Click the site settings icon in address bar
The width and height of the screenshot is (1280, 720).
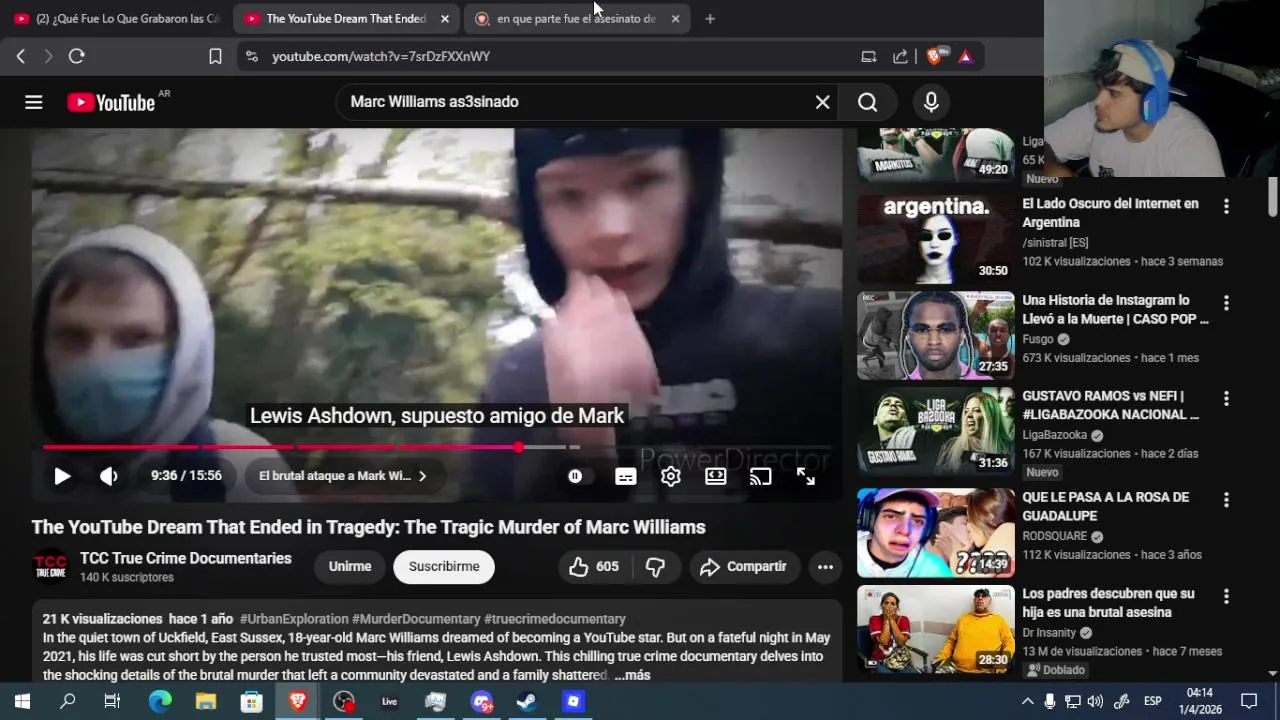251,56
